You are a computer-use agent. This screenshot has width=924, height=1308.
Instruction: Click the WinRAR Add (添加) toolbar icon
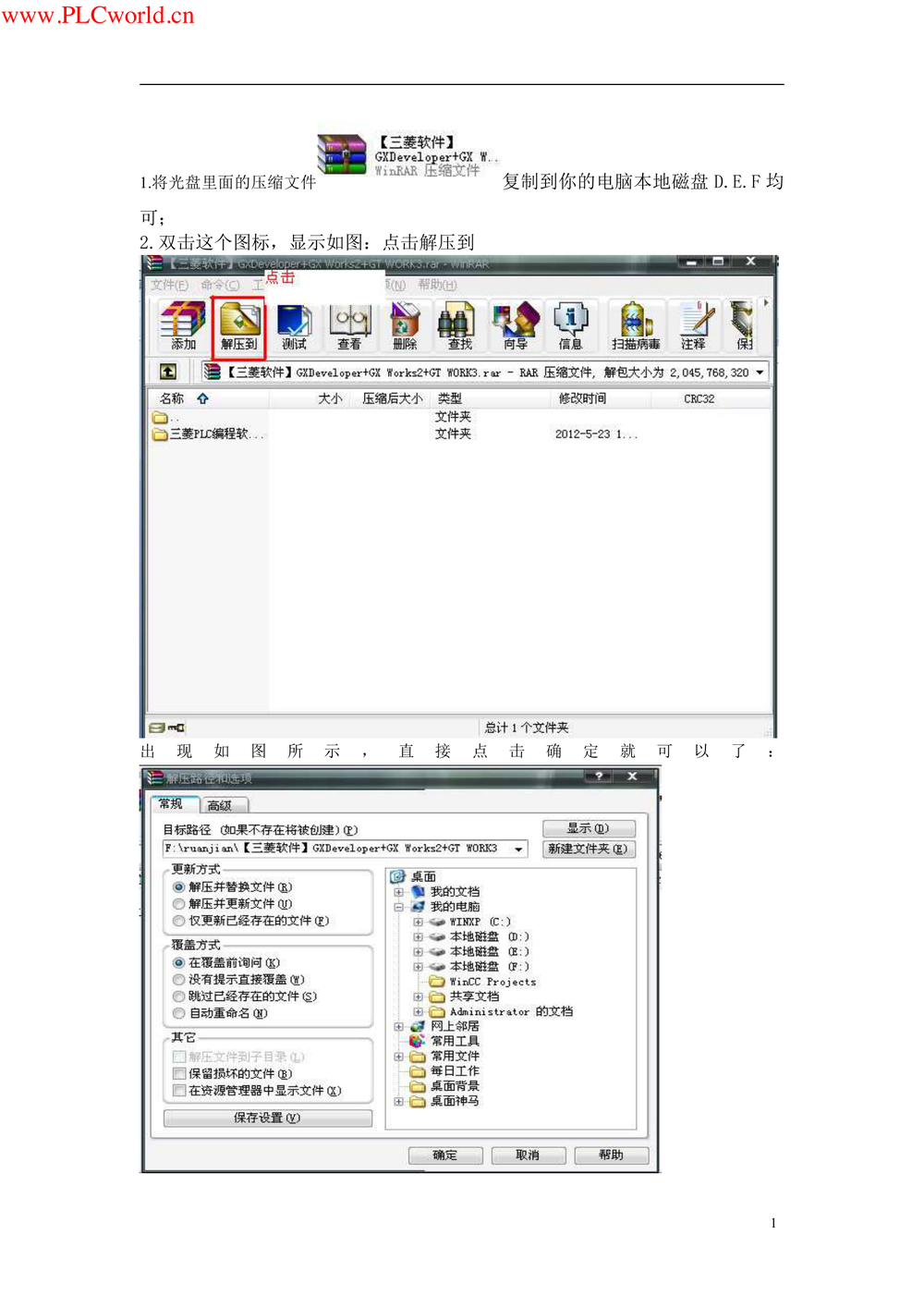(183, 325)
